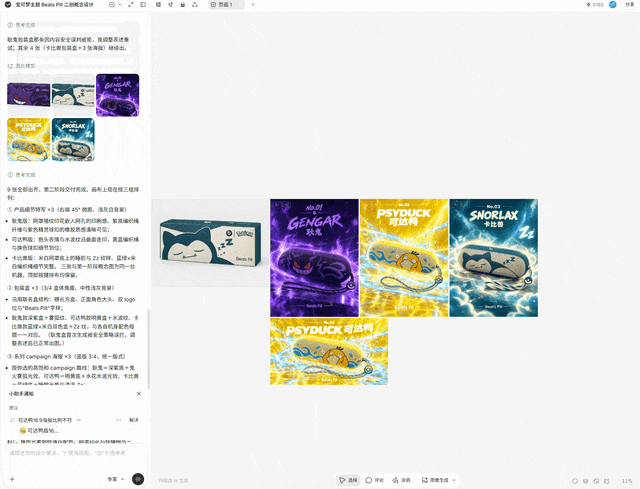
Task: Click the expand arrows icon in top bar
Action: pyautogui.click(x=131, y=4)
